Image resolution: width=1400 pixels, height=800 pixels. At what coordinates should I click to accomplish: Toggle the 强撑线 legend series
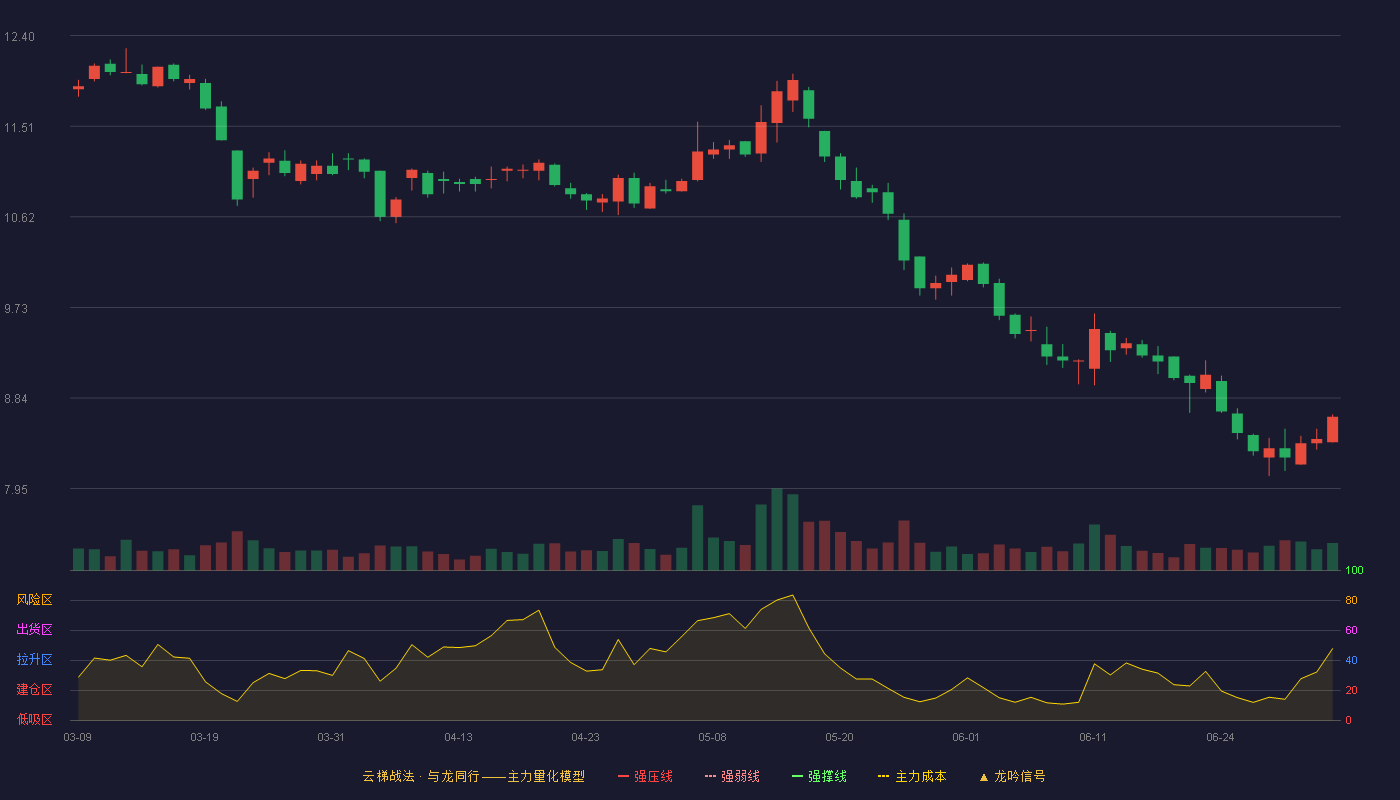click(819, 776)
